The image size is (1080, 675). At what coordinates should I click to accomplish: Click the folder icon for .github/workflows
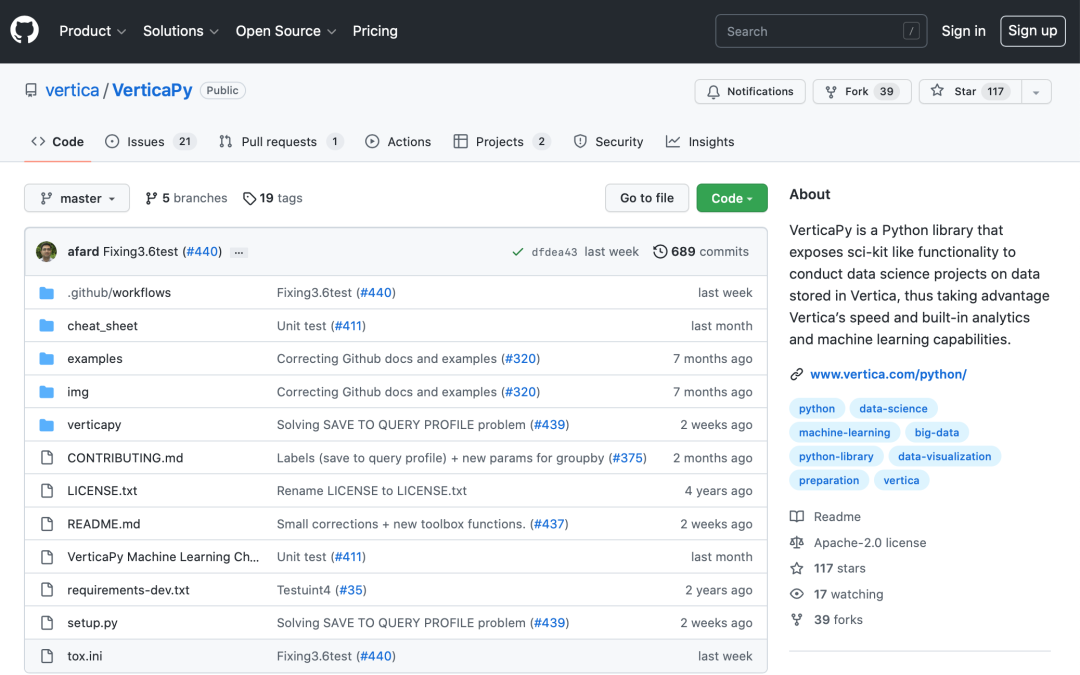47,293
